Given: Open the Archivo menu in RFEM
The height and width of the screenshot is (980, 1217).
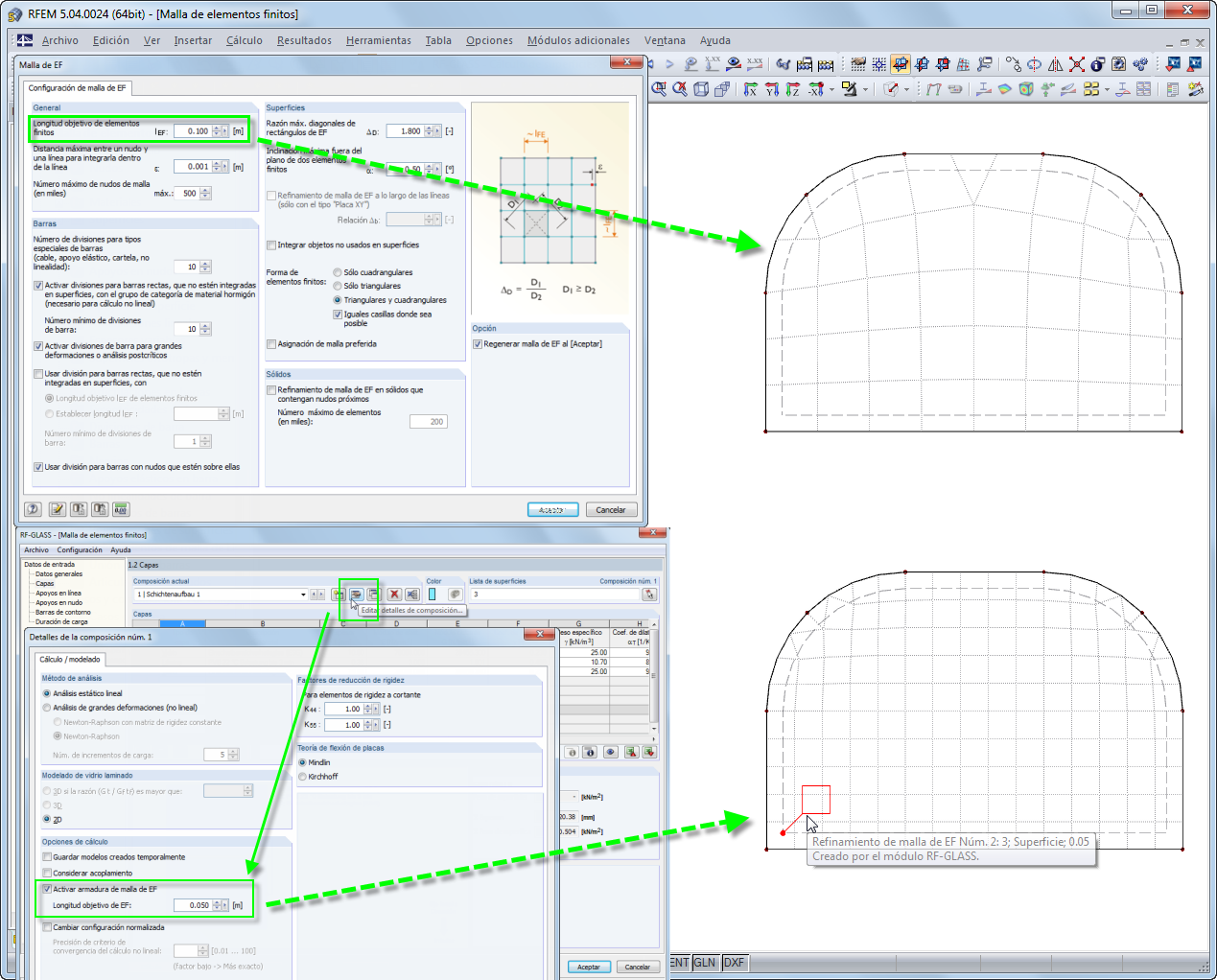Looking at the screenshot, I should (59, 40).
